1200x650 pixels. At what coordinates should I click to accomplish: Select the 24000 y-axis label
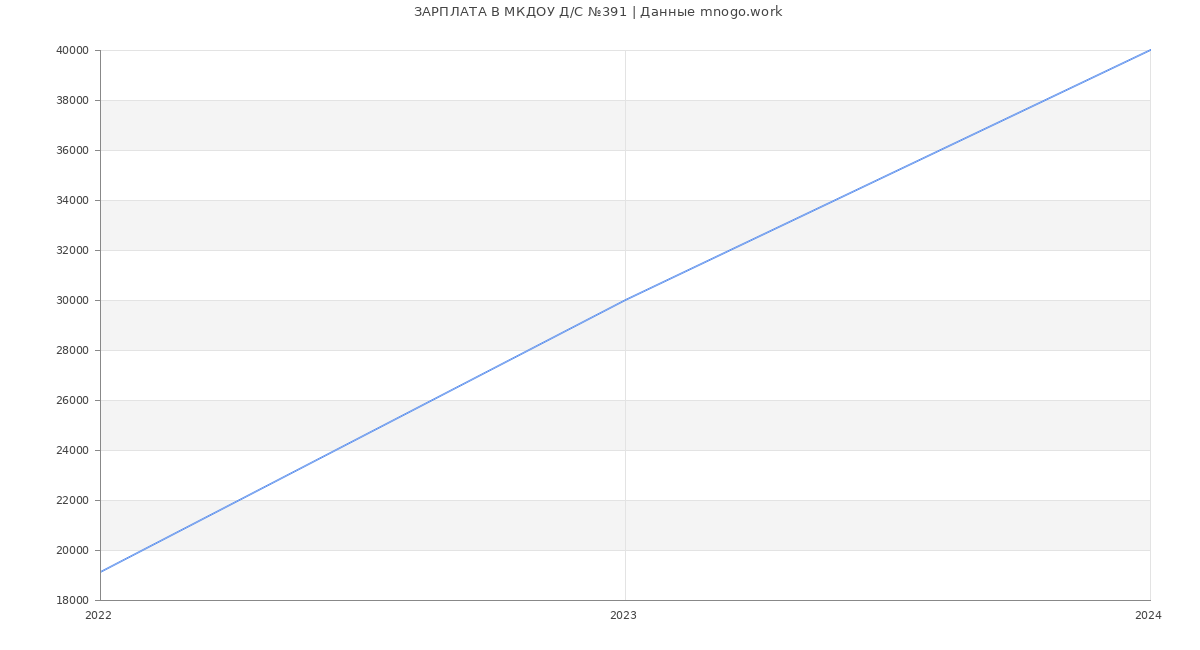click(x=74, y=451)
